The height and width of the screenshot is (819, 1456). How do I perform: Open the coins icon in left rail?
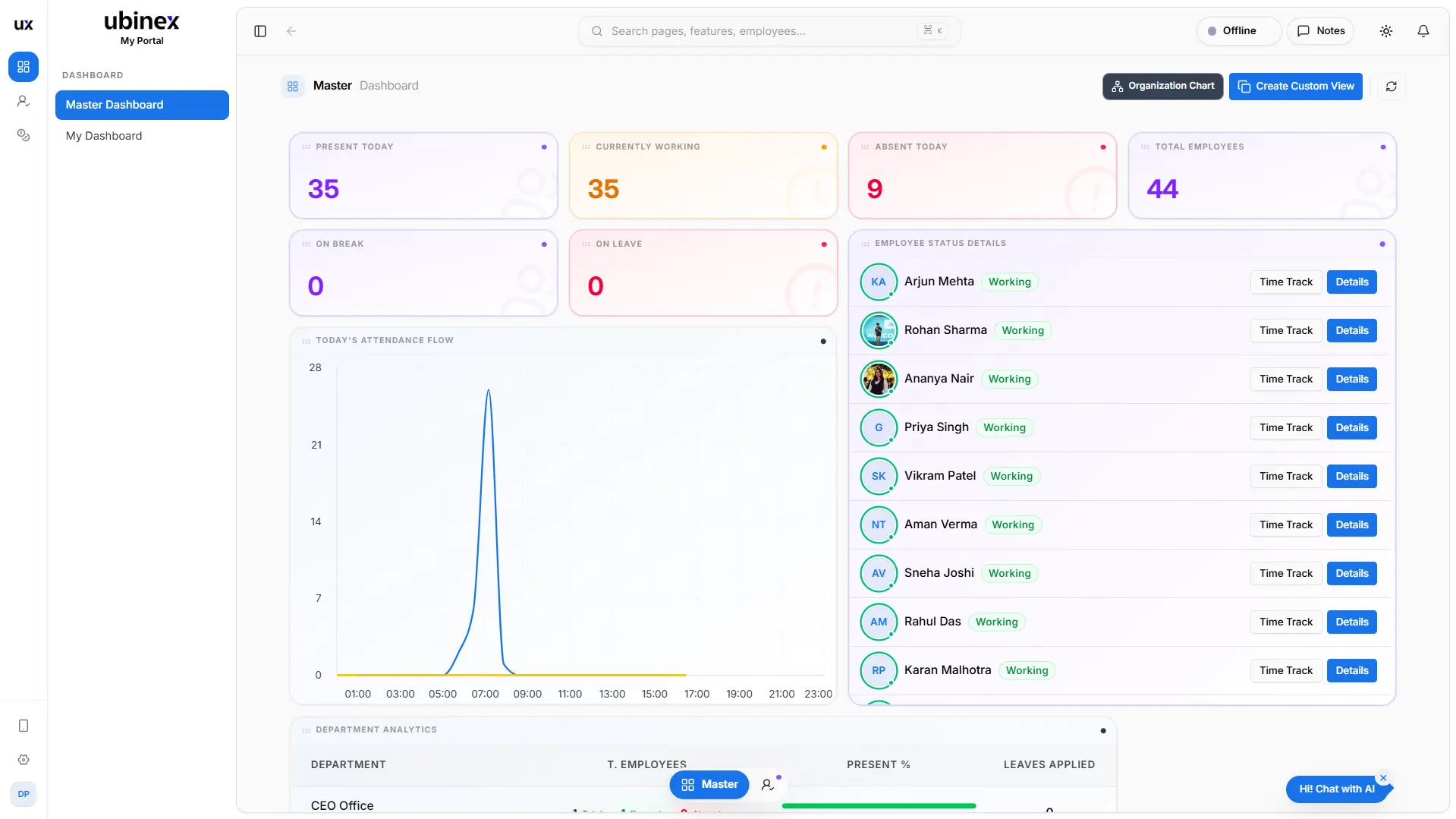tap(24, 135)
